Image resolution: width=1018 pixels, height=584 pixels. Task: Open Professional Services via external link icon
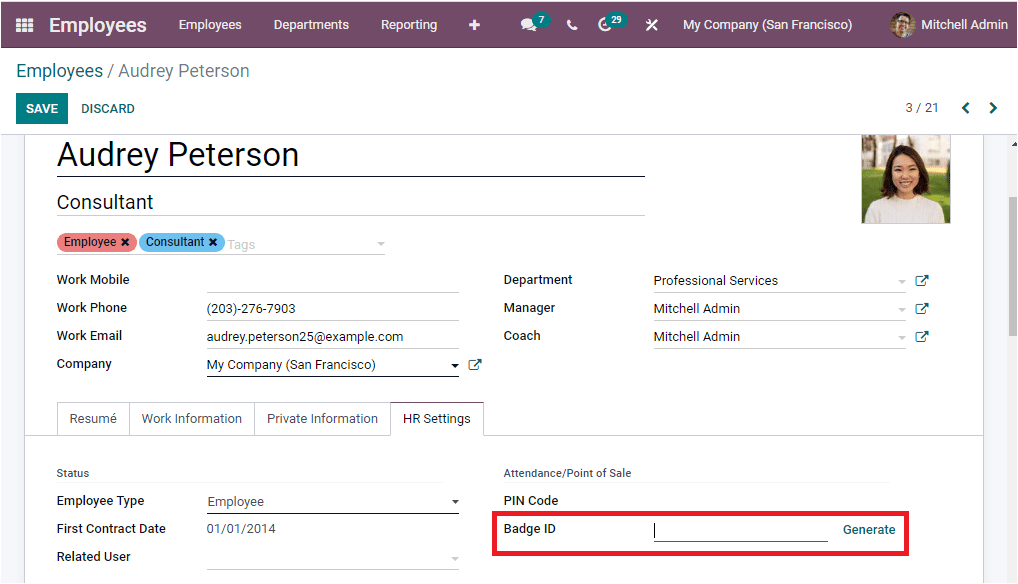coord(921,280)
